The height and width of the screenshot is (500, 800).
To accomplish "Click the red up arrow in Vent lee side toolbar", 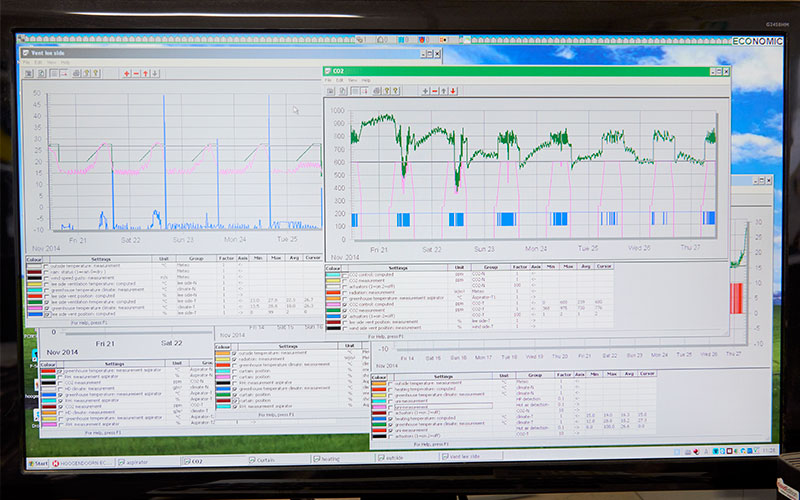I will tap(145, 73).
